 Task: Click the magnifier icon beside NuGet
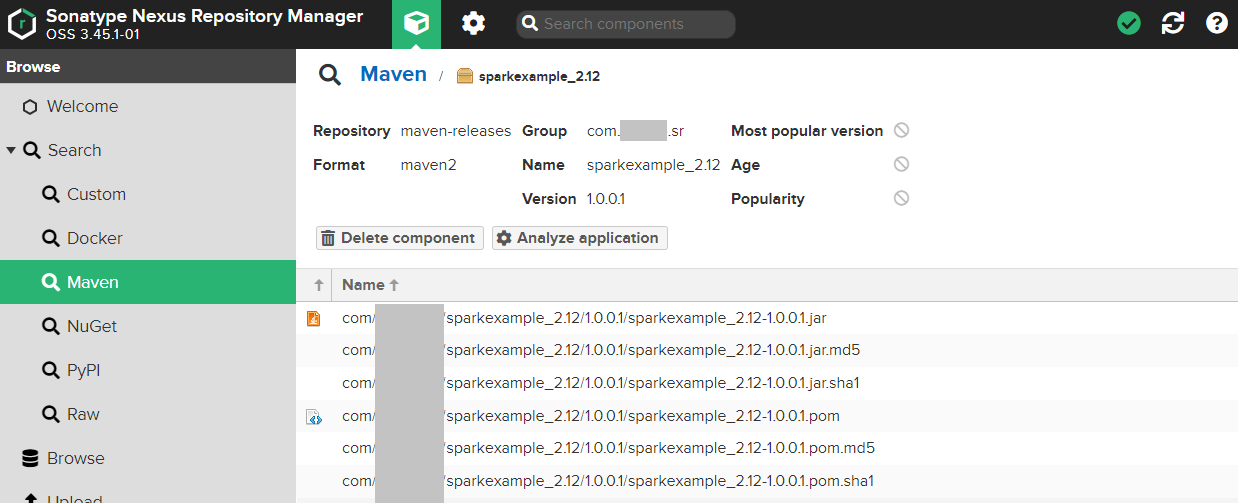pyautogui.click(x=50, y=326)
